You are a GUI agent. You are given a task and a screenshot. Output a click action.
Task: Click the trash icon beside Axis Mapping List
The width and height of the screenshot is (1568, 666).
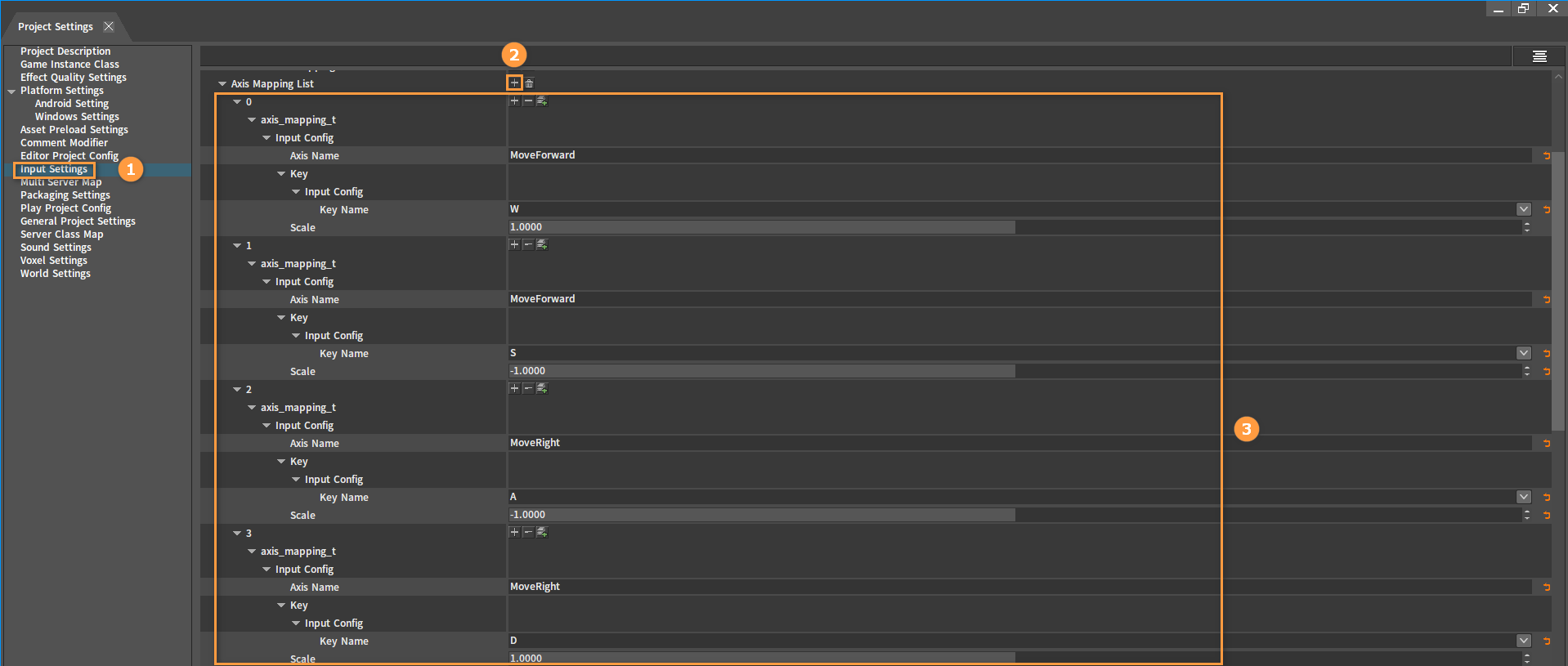pyautogui.click(x=529, y=83)
